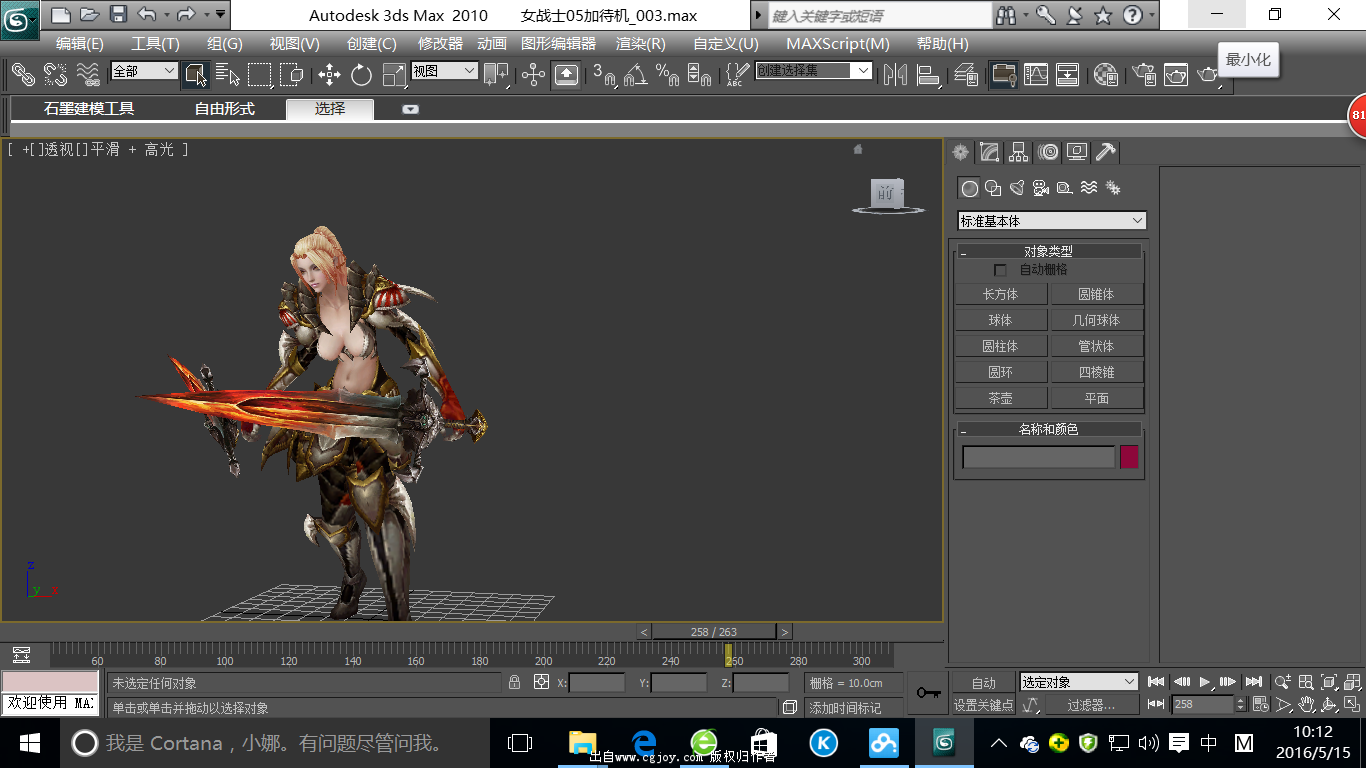Image resolution: width=1366 pixels, height=768 pixels.
Task: Open the Material Editor icon
Action: tap(1106, 74)
